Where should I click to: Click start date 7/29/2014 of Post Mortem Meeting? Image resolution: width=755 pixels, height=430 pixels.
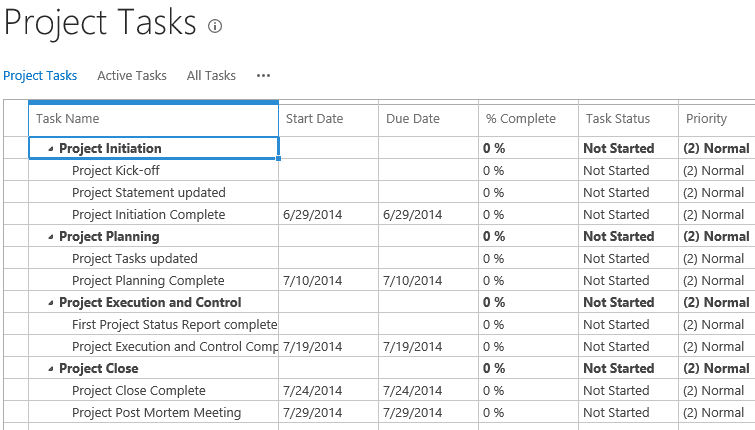[x=329, y=413]
